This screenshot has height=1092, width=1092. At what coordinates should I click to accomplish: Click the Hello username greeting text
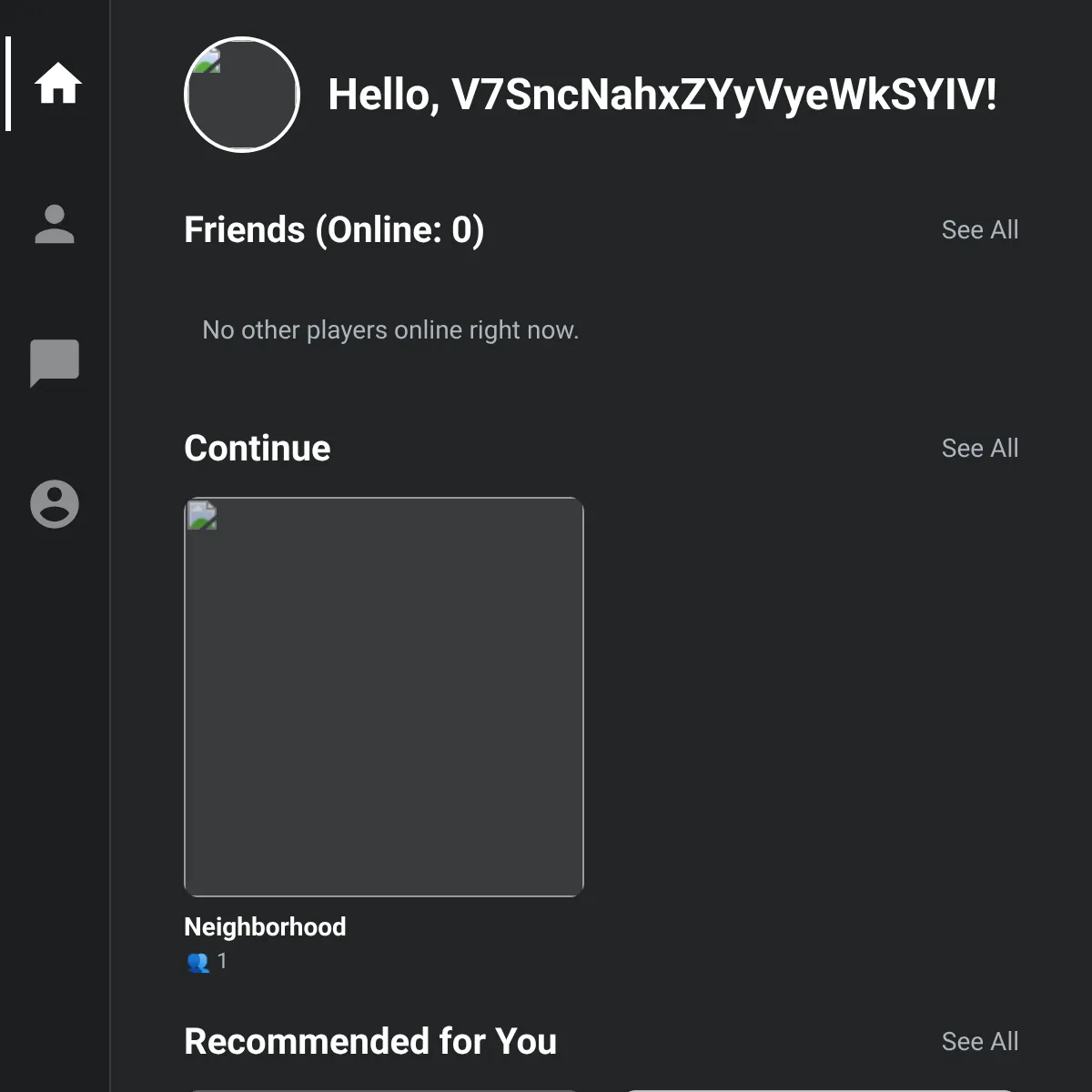tap(662, 95)
